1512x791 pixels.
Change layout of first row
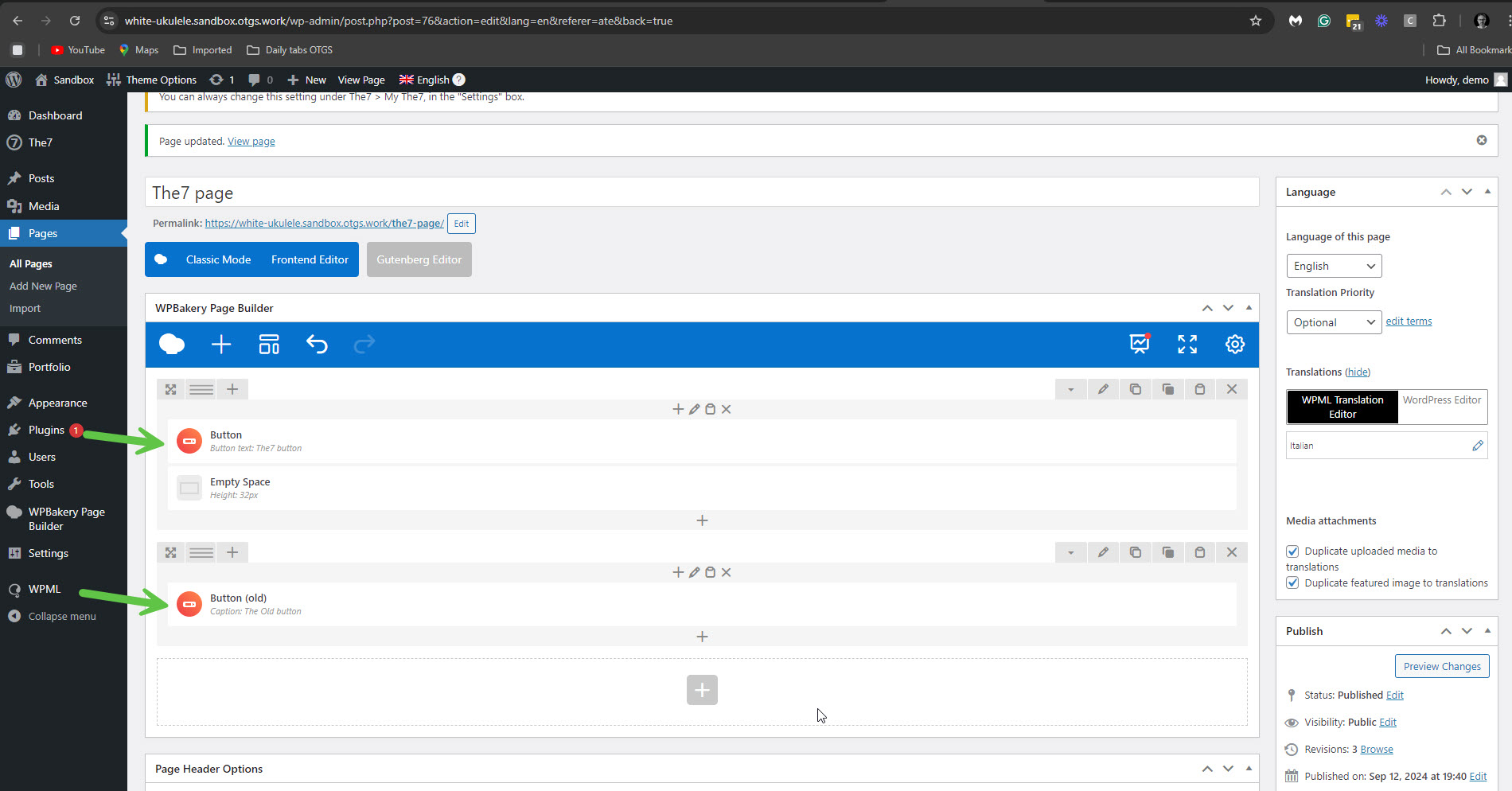point(201,389)
